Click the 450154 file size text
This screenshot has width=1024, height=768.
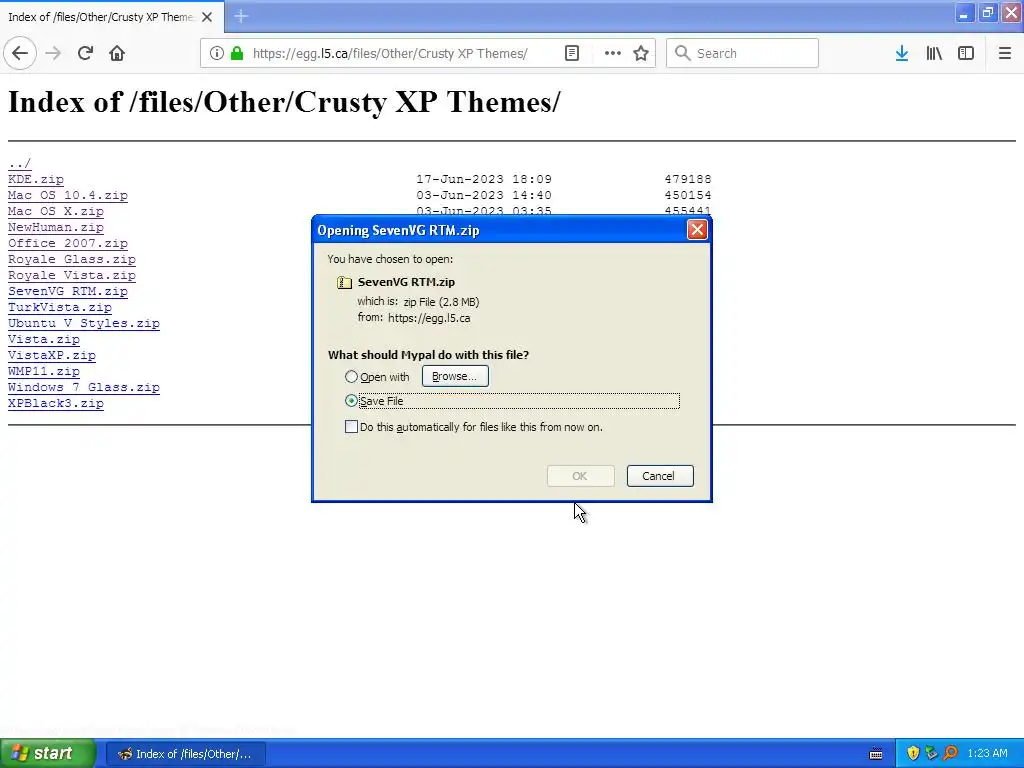coord(688,195)
